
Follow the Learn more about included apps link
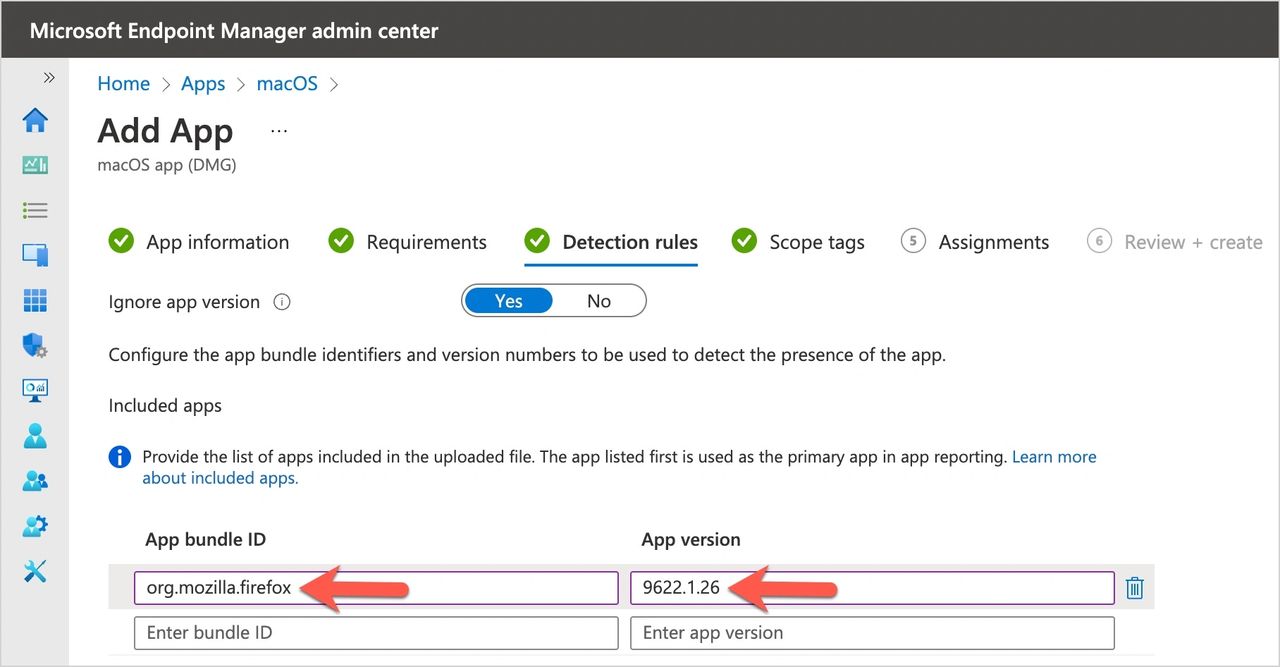click(x=1054, y=457)
